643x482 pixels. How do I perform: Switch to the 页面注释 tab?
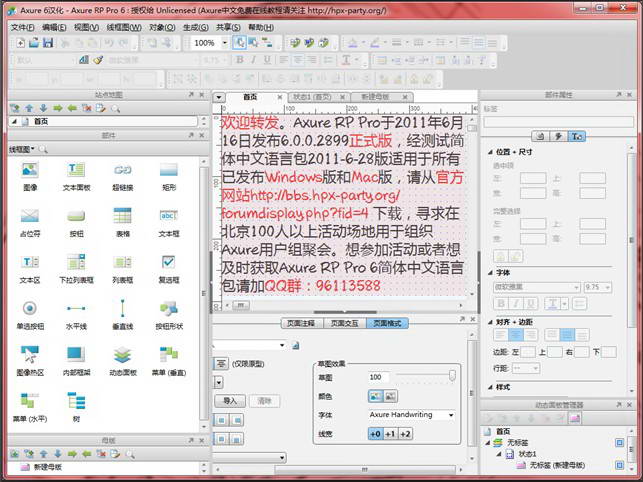click(x=301, y=323)
